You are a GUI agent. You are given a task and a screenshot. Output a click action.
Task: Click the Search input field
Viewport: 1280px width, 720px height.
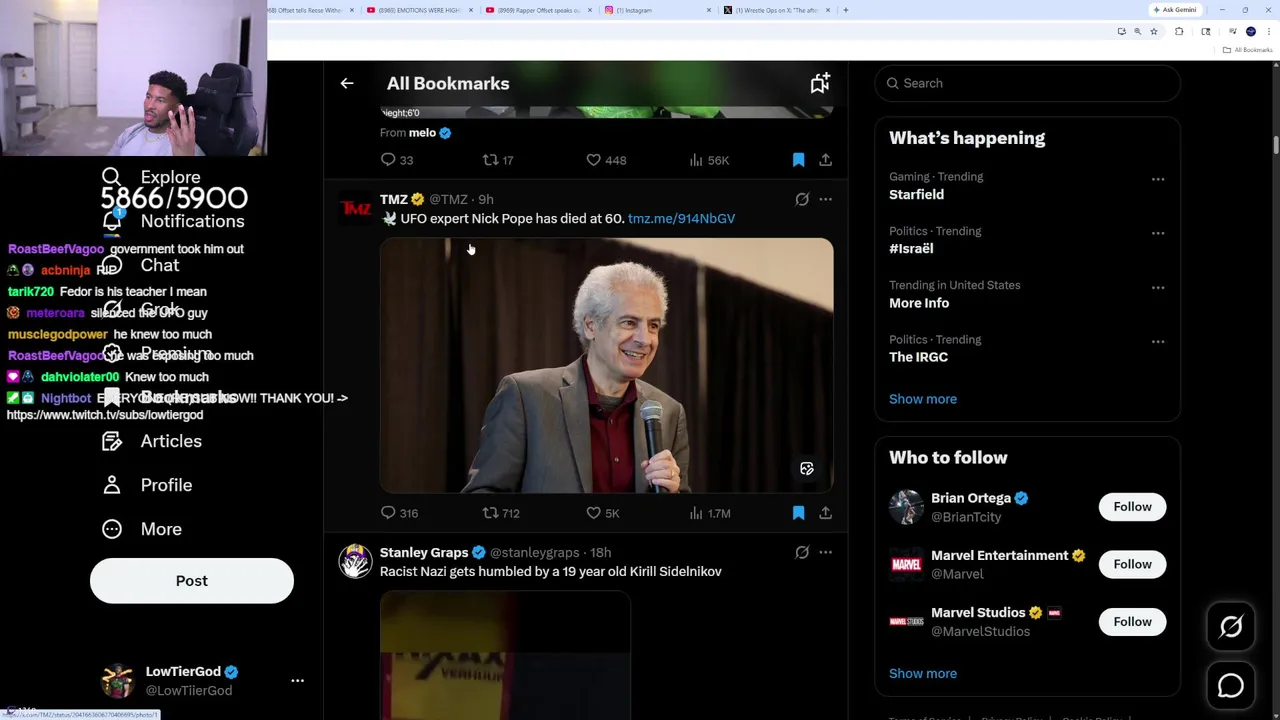pos(1027,84)
